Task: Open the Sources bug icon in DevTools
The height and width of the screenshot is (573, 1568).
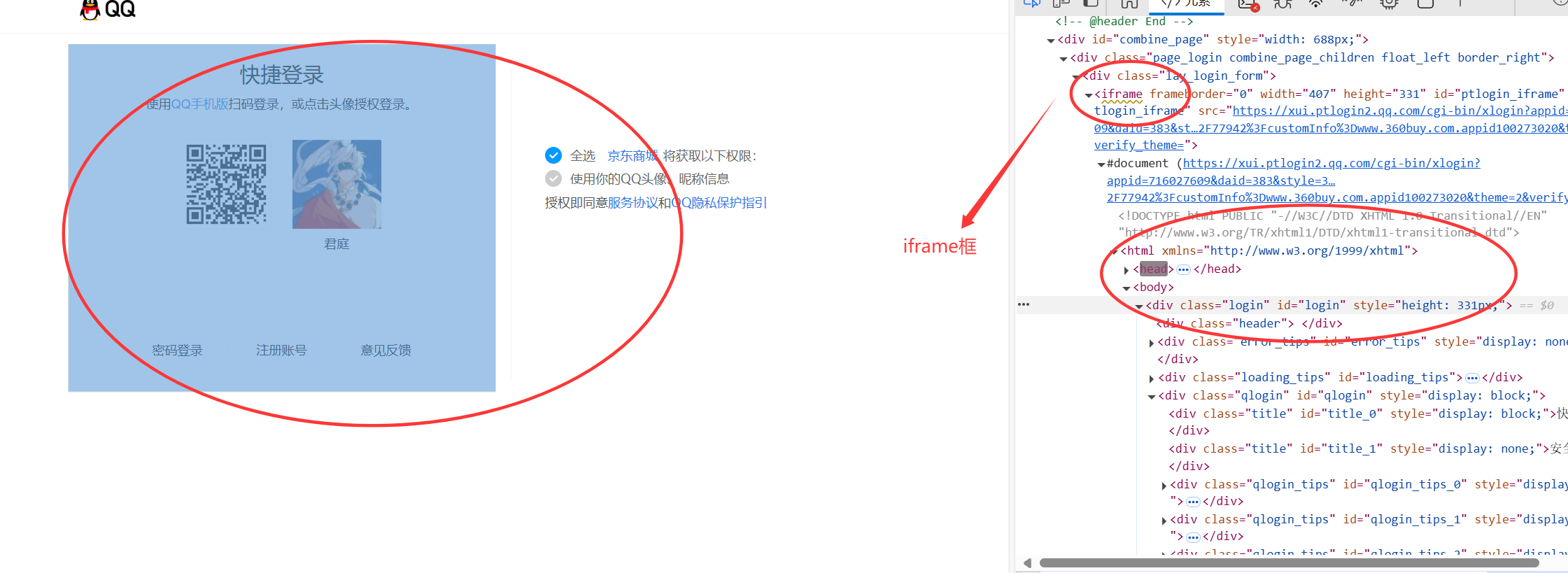Action: [1282, 4]
